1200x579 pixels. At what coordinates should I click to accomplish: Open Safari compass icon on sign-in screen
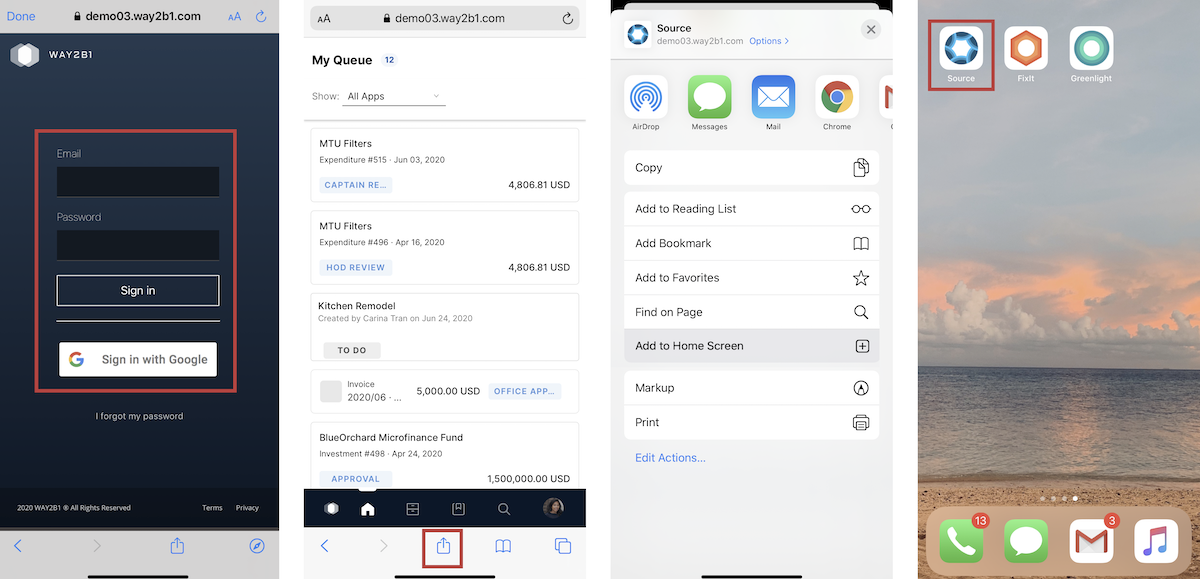pos(257,546)
